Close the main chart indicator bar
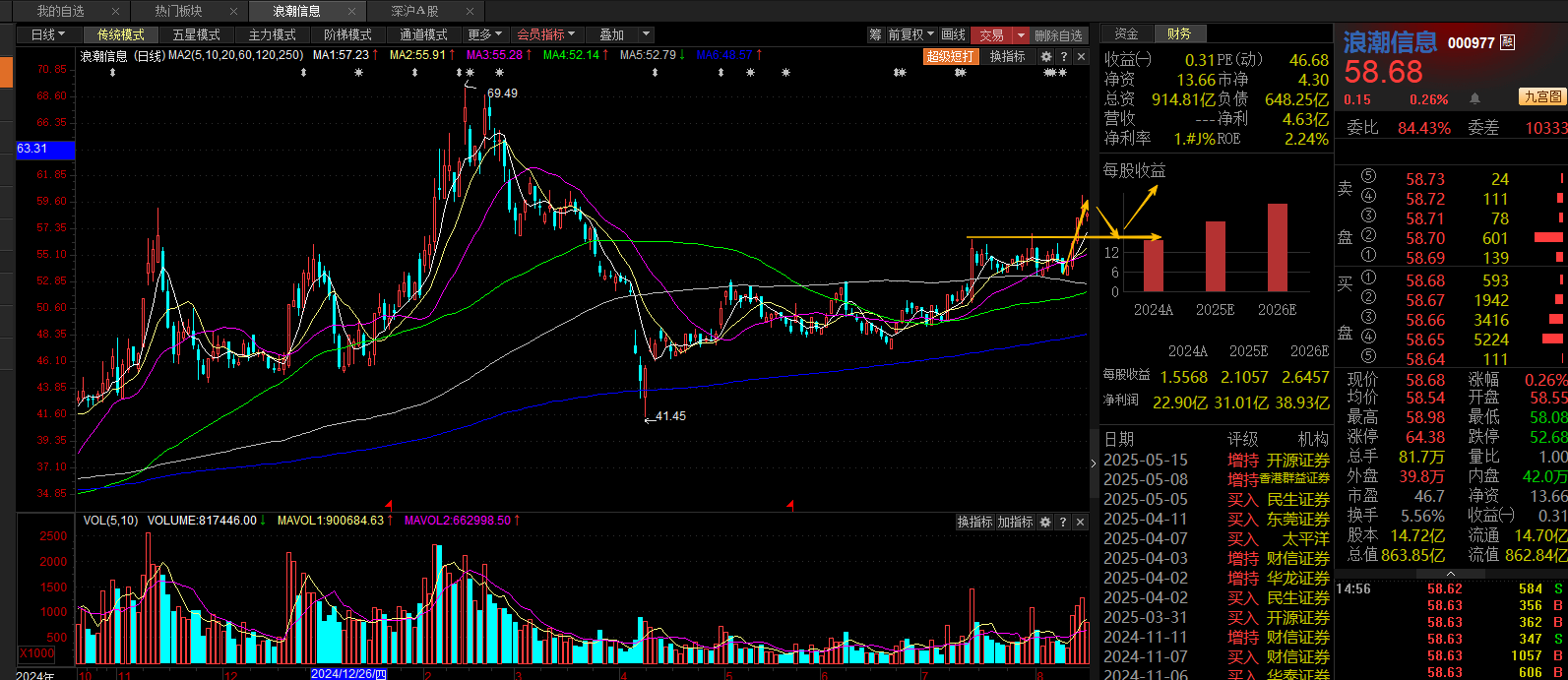This screenshot has height=680, width=1568. tap(1081, 57)
